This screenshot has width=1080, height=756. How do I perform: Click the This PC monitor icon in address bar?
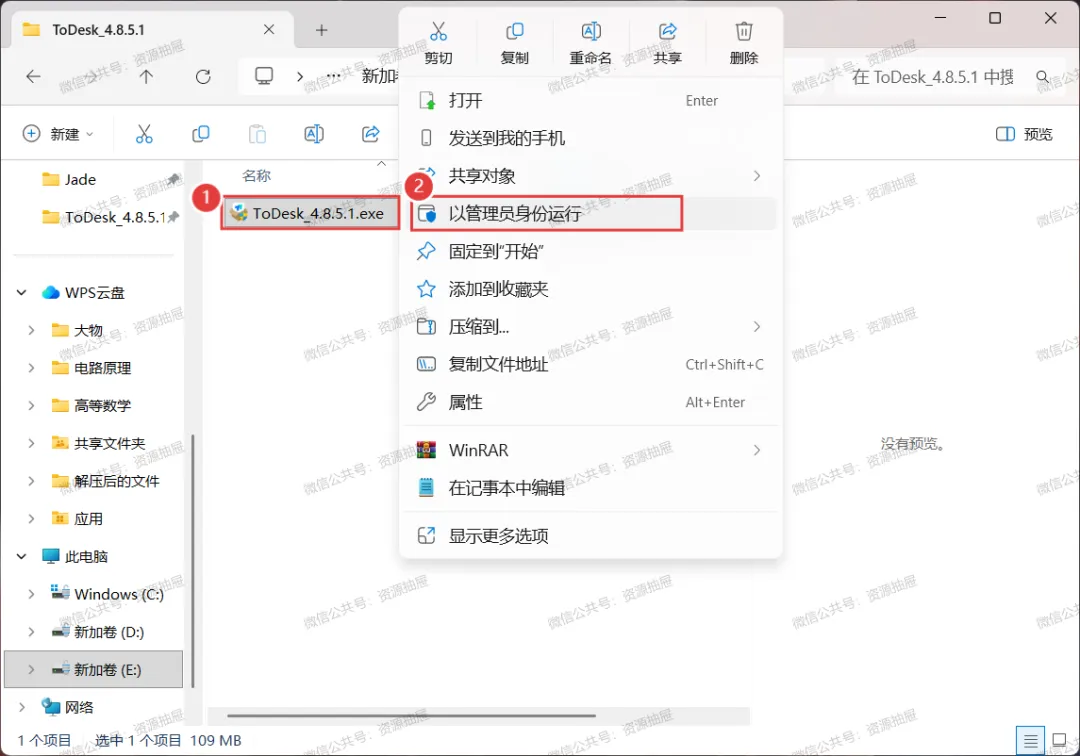point(264,76)
